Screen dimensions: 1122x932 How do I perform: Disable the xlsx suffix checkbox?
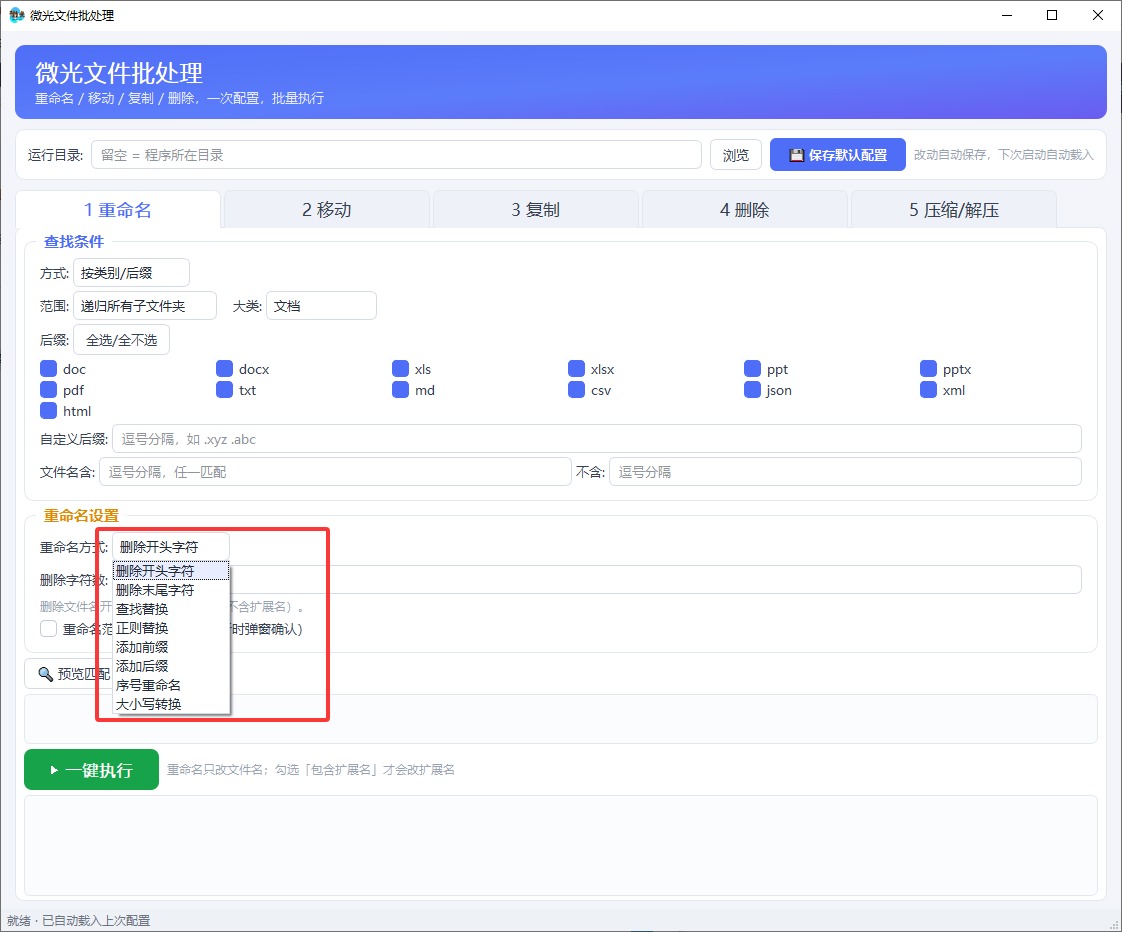point(577,369)
